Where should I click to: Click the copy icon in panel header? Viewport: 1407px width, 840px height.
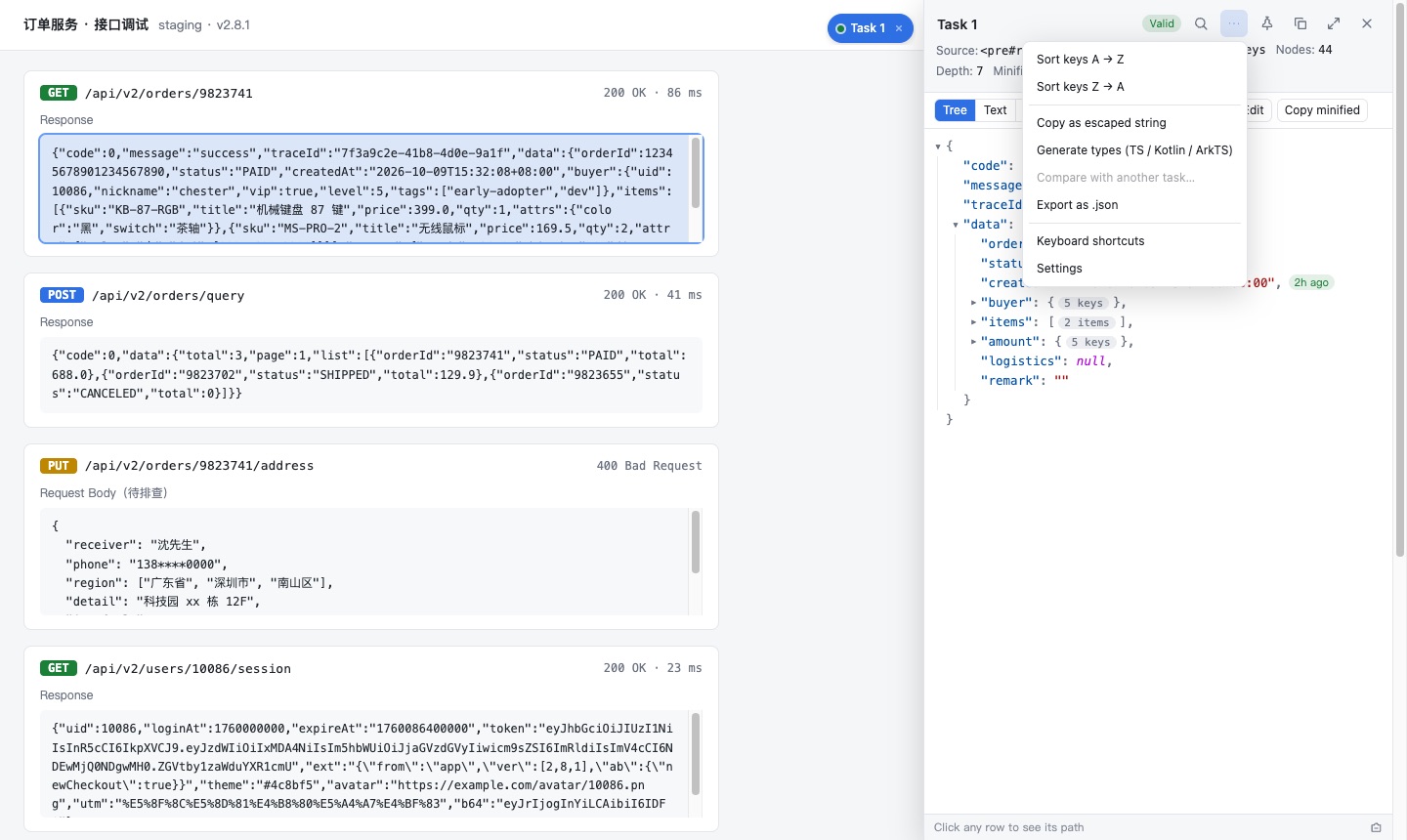[1300, 24]
